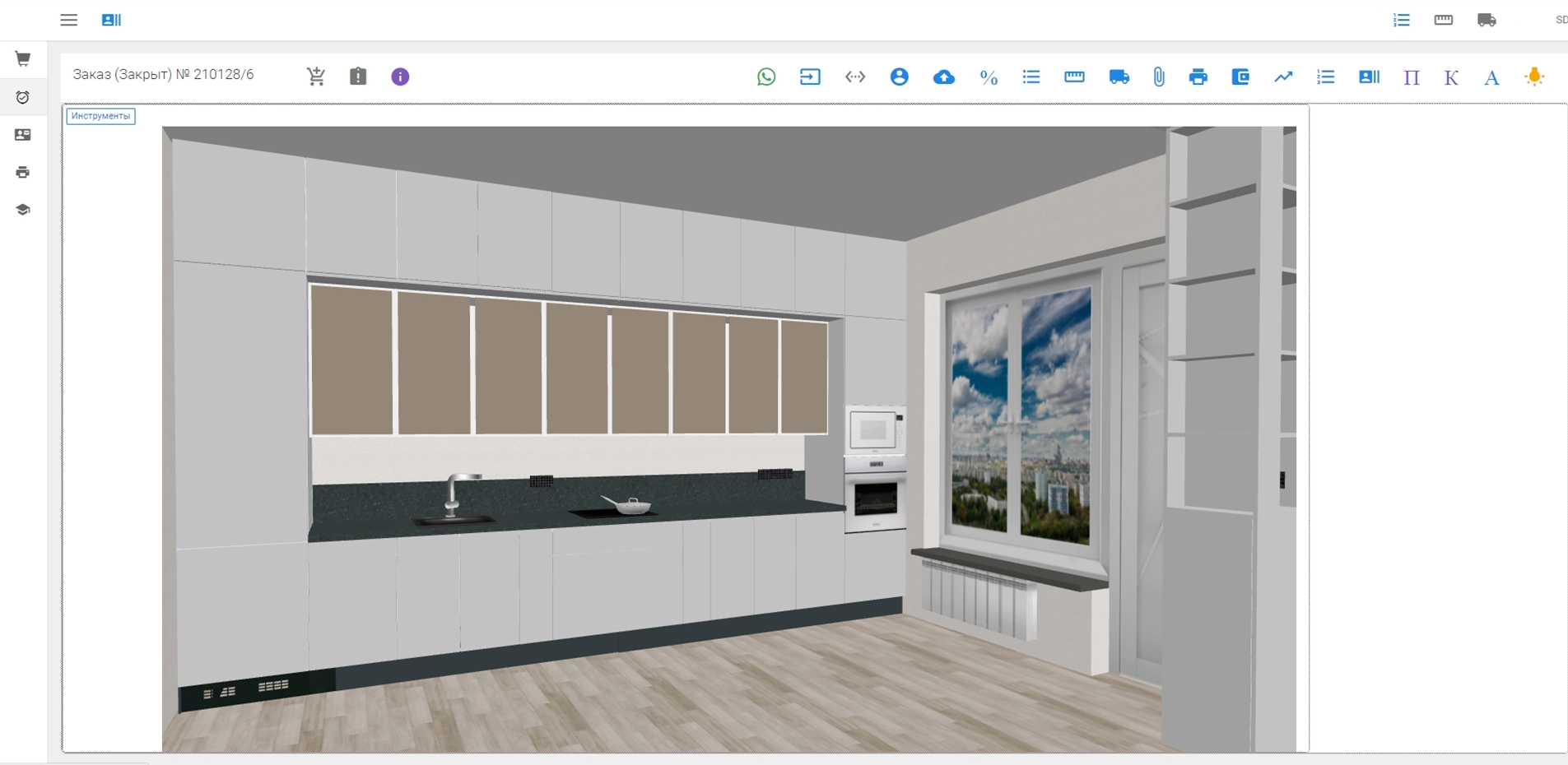1568x765 pixels.
Task: Select the alarm clock item in sidebar
Action: tap(23, 97)
